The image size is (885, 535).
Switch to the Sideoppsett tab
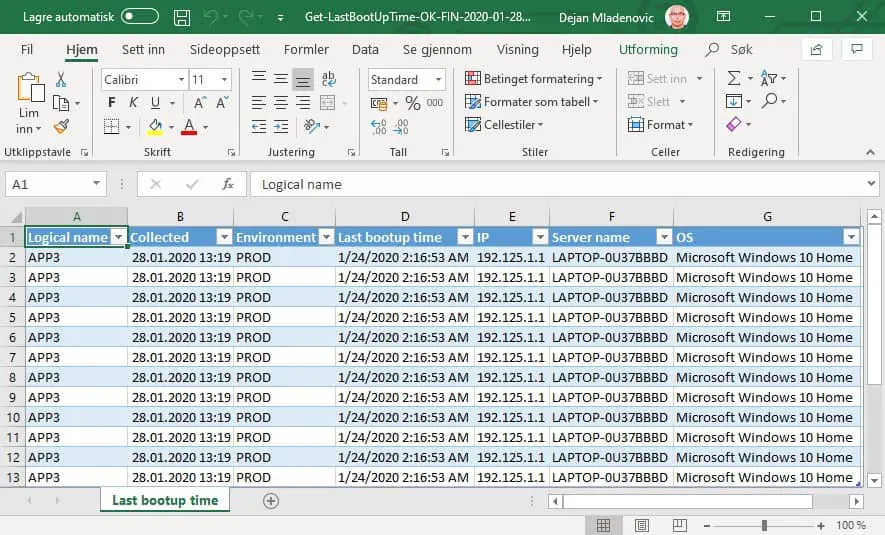(225, 50)
